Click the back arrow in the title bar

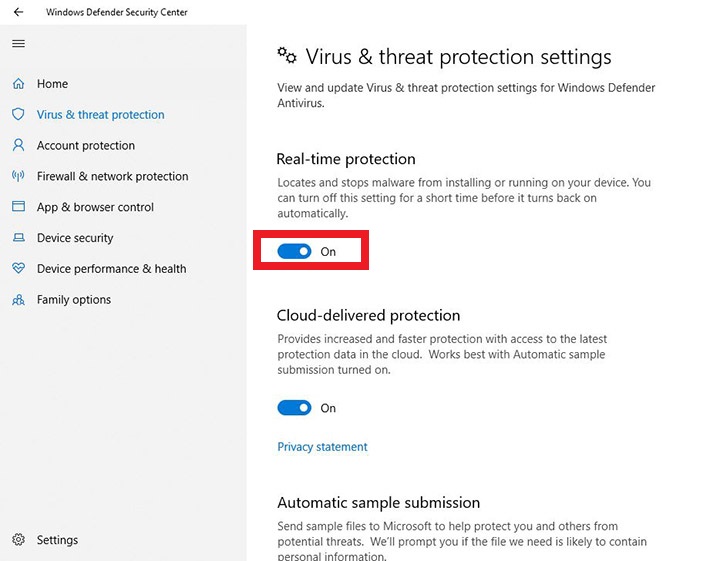point(18,12)
